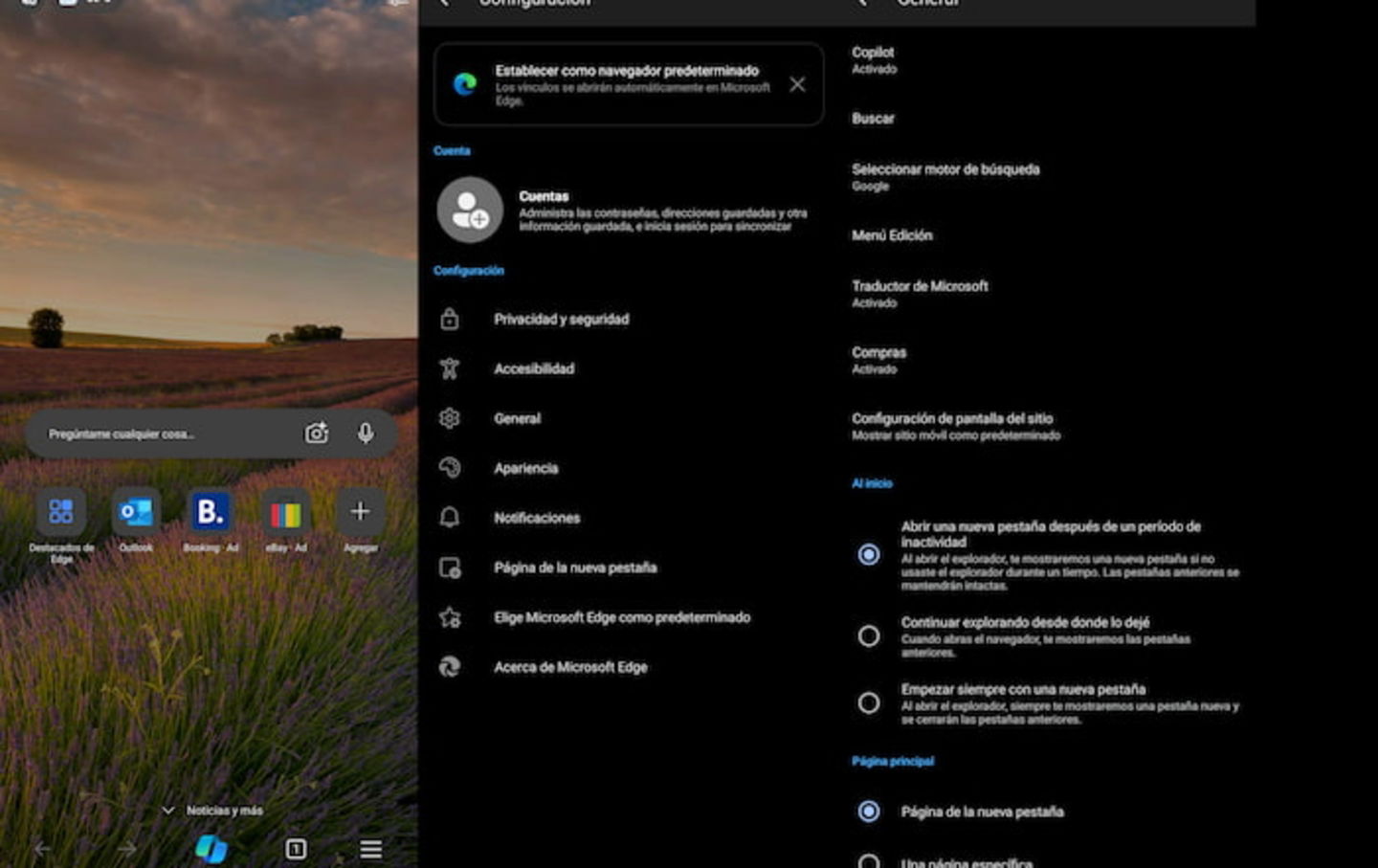The width and height of the screenshot is (1378, 868).
Task: Click the General gear icon
Action: 450,418
